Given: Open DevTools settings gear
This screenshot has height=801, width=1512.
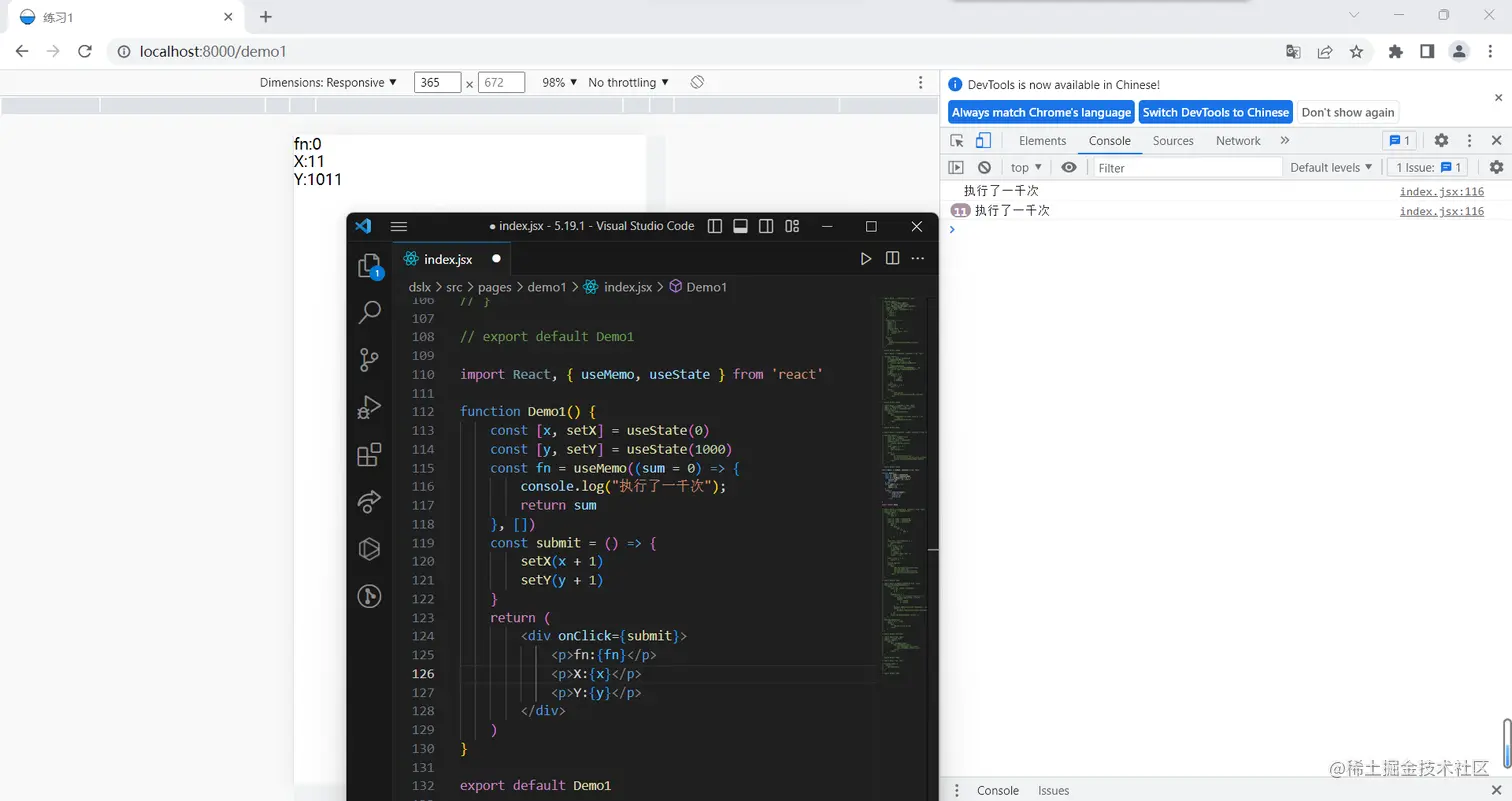Looking at the screenshot, I should [x=1441, y=141].
